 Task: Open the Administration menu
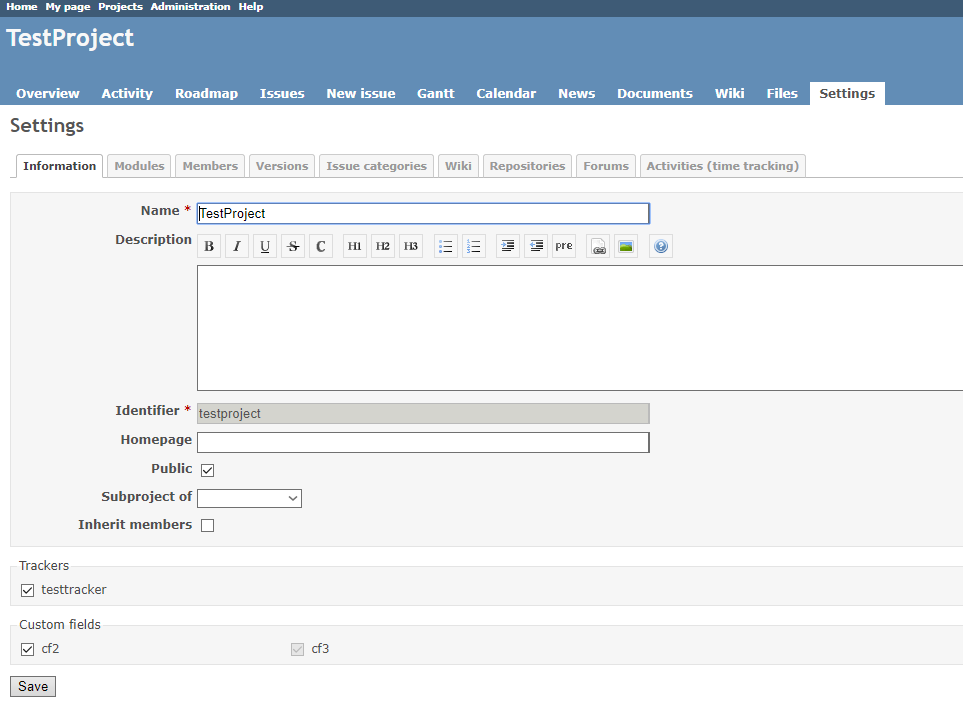[x=190, y=7]
